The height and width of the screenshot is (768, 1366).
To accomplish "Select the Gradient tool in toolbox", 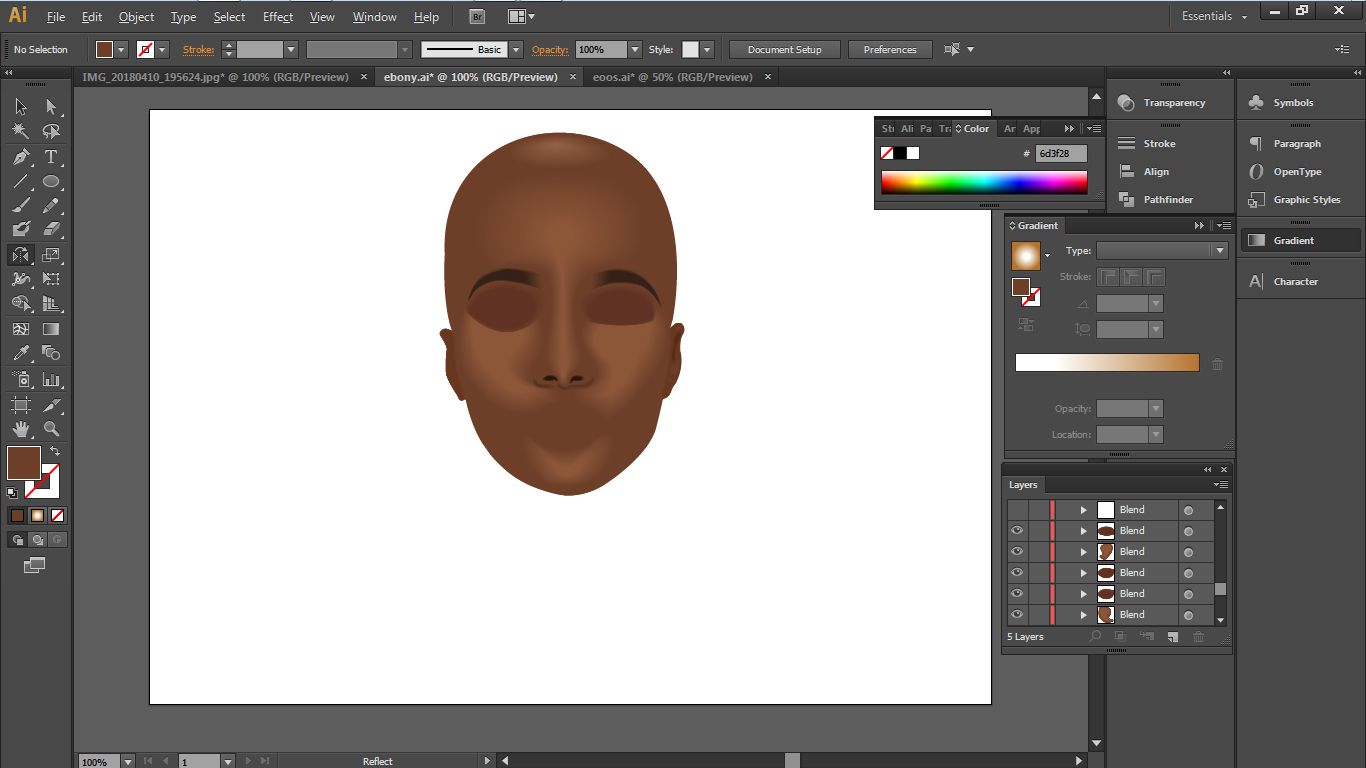I will click(x=51, y=329).
